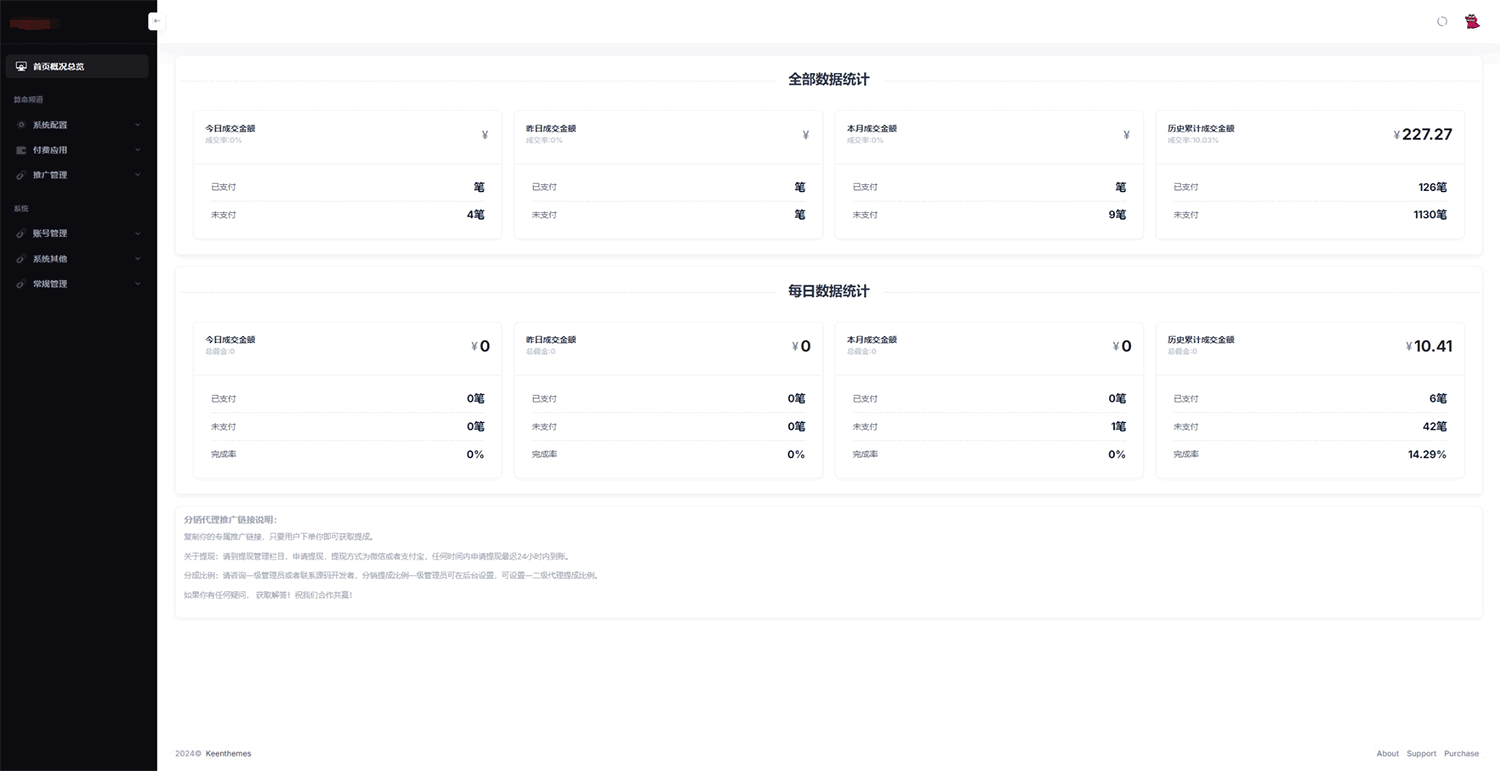Open the user avatar menu at top right
Viewport: 1500px width, 771px height.
[1472, 21]
